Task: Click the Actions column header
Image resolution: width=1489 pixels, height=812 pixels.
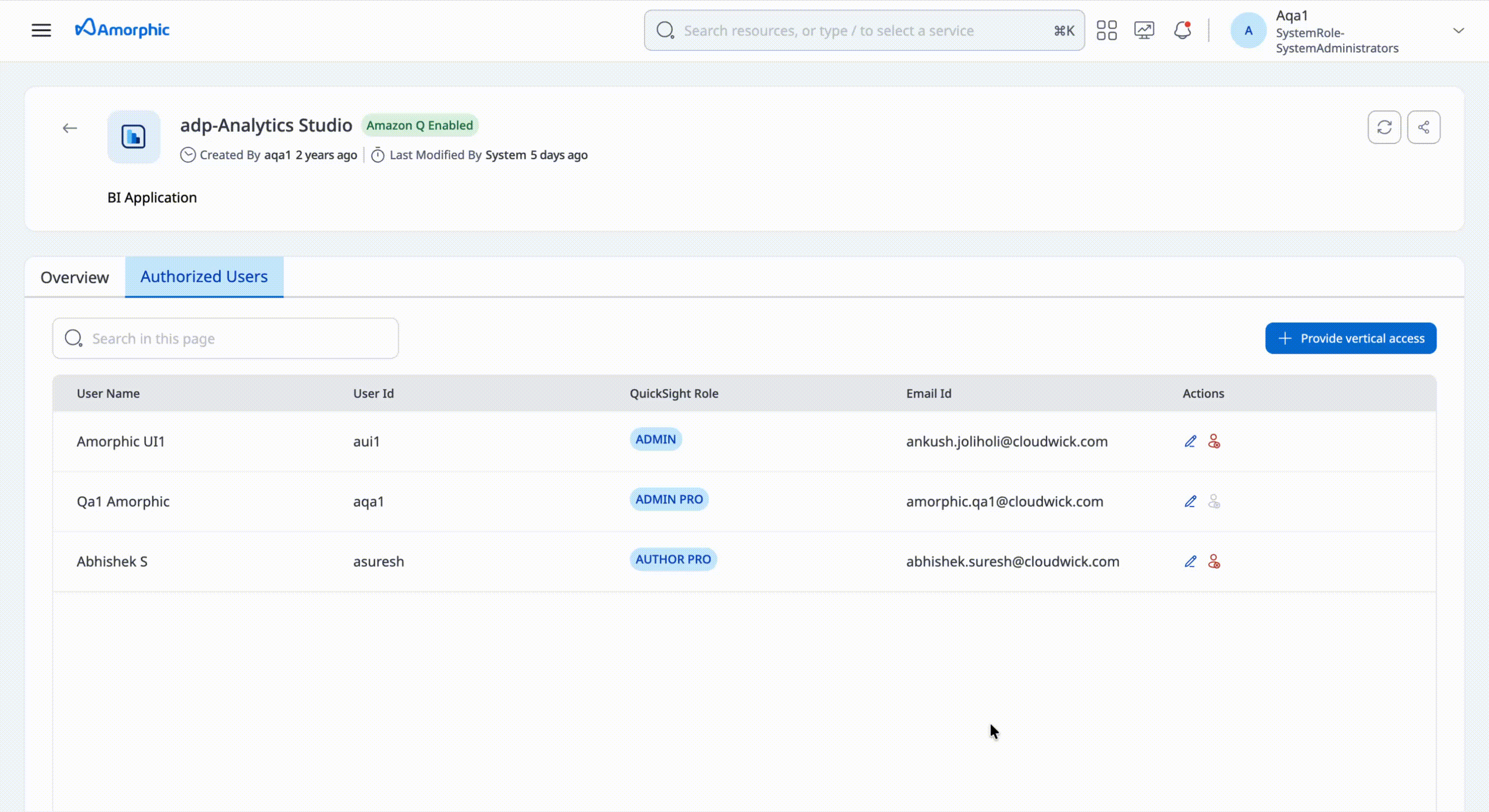Action: pyautogui.click(x=1203, y=394)
